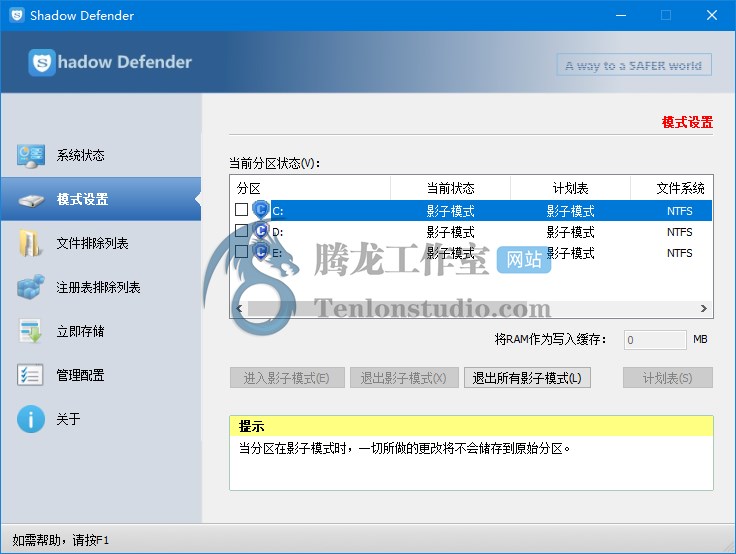Click the 文件系统 column header
The width and height of the screenshot is (736, 554).
pos(672,188)
